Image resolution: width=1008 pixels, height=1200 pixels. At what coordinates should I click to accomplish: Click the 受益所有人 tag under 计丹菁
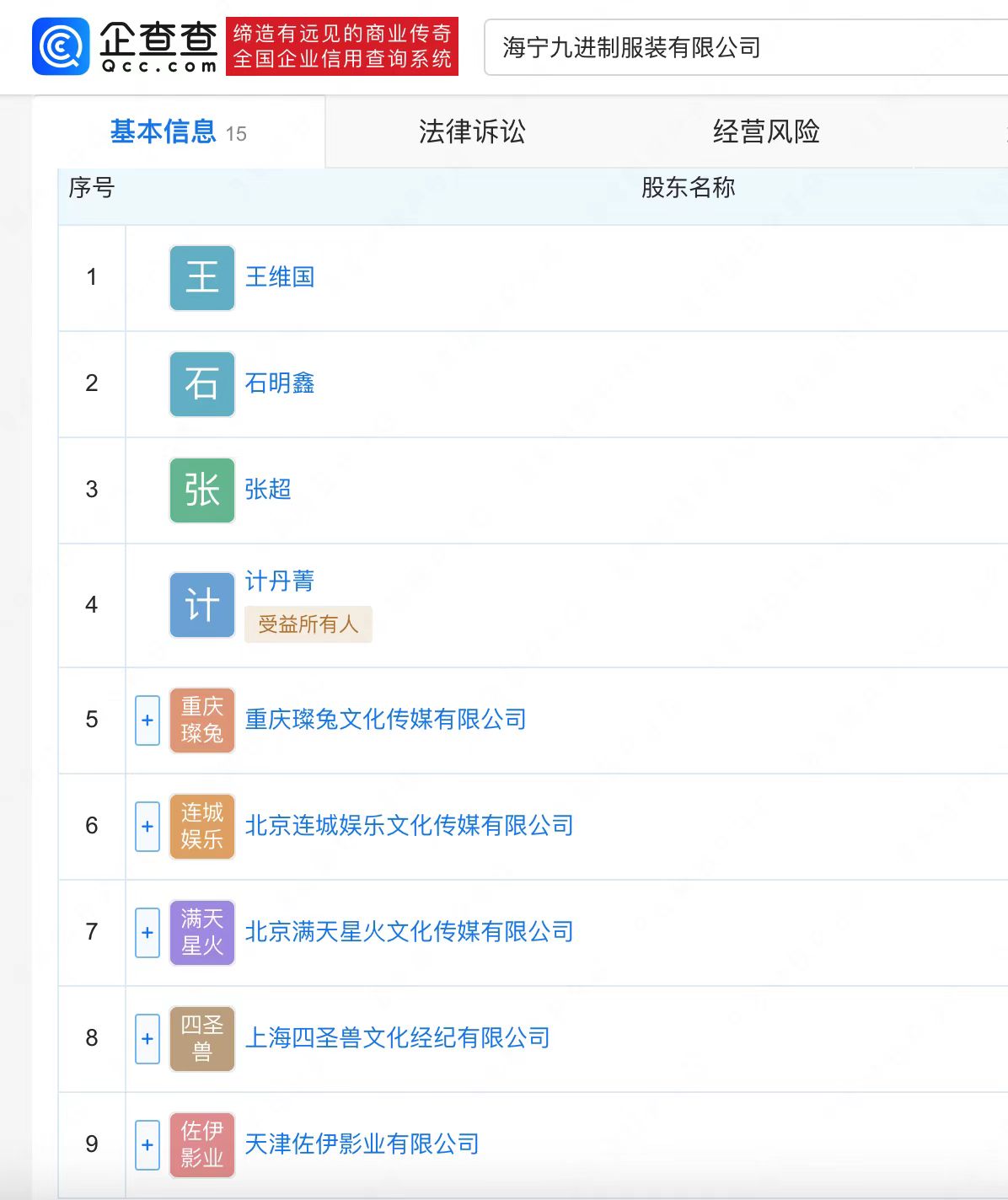[308, 624]
